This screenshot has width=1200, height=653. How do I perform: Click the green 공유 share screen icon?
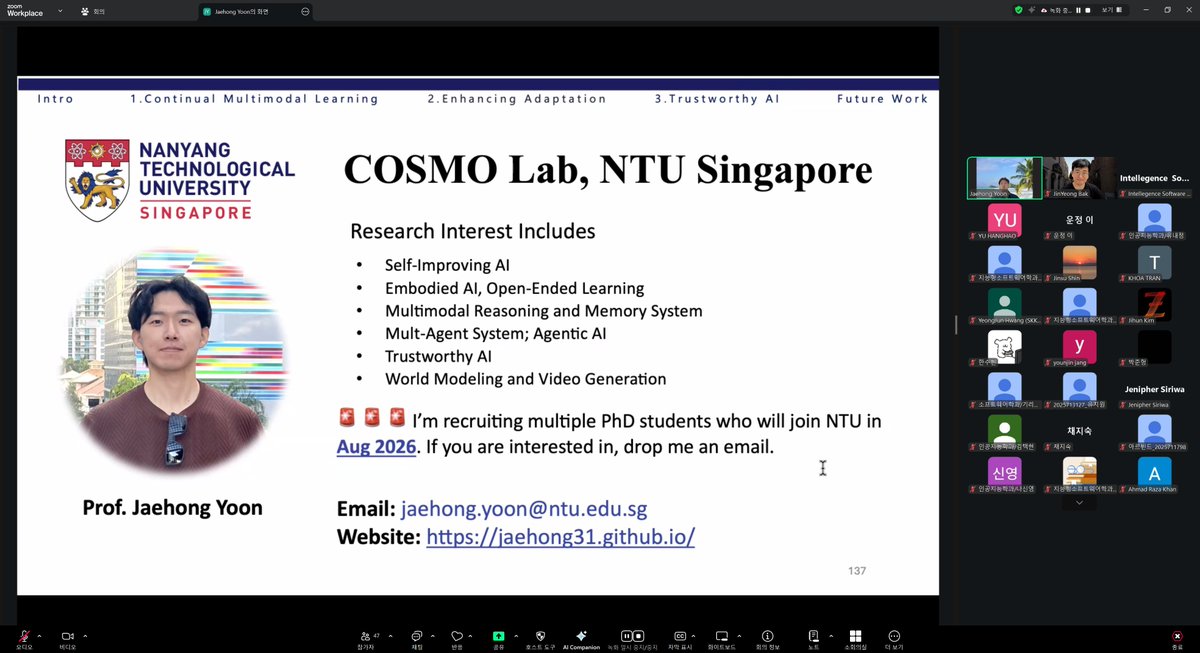click(x=498, y=636)
